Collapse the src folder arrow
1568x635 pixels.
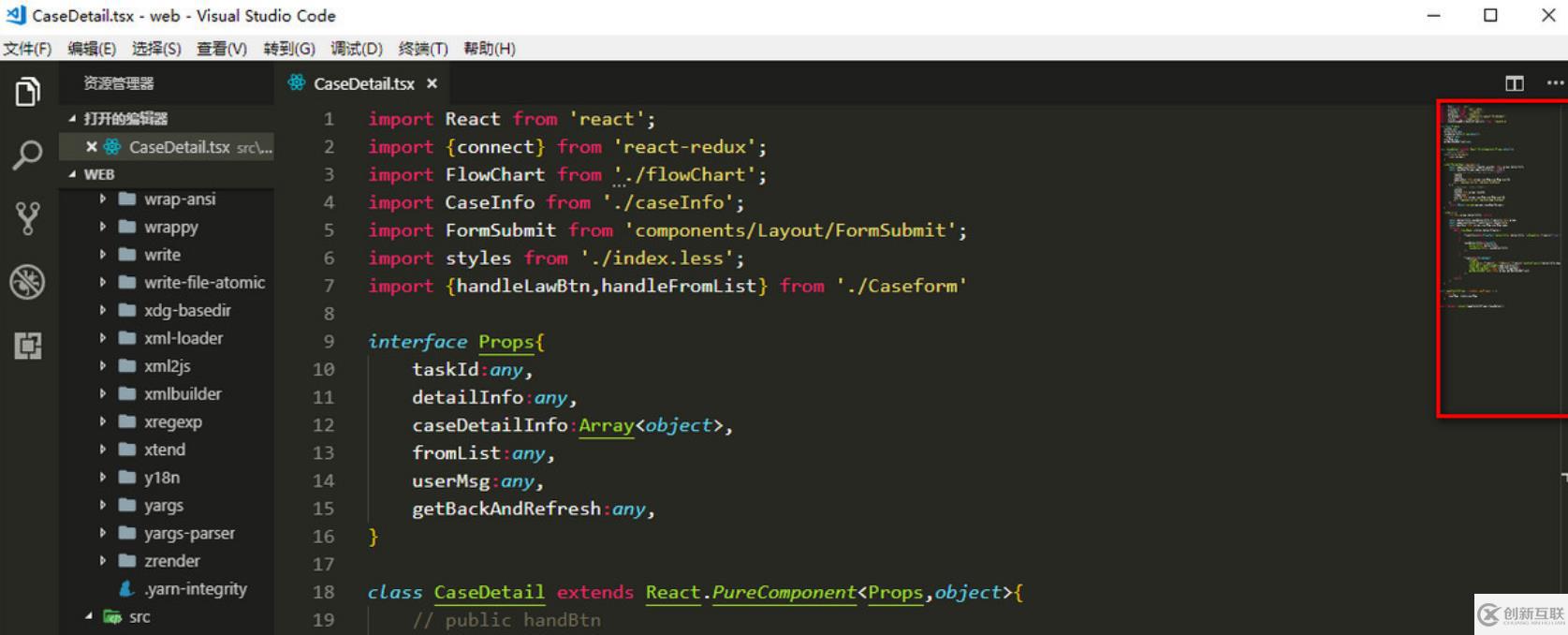coord(89,616)
